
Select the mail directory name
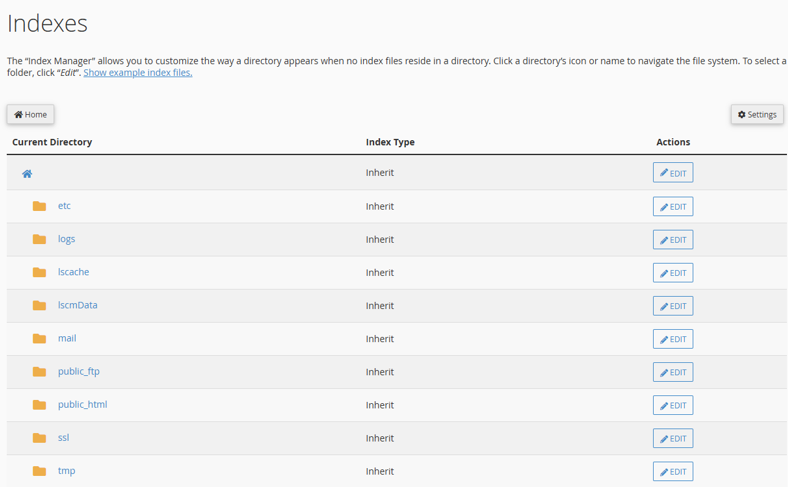(67, 339)
